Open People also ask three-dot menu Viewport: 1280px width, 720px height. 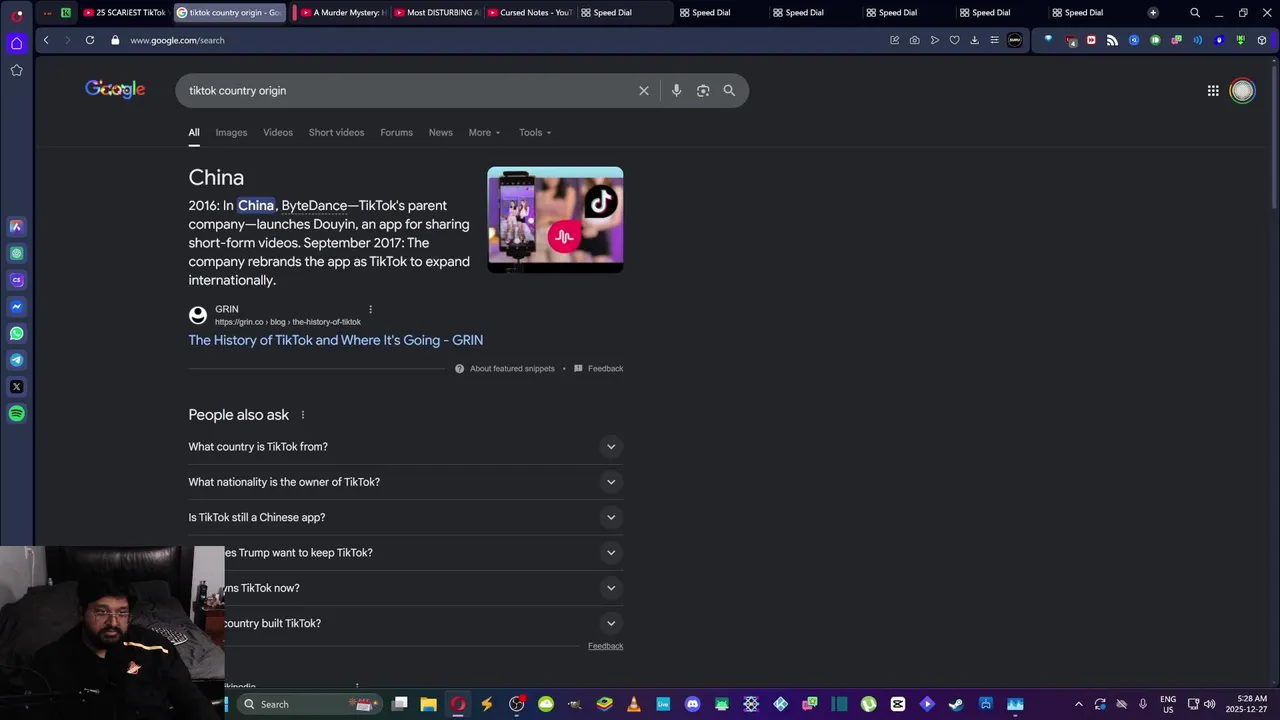[x=303, y=415]
